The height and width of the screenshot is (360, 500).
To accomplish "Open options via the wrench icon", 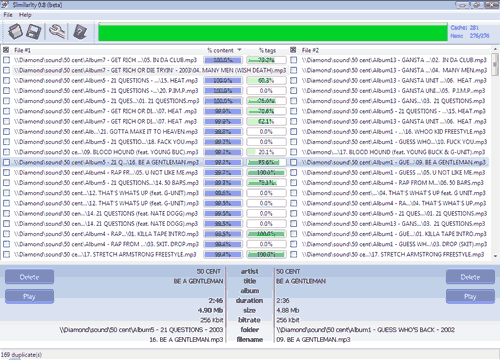I will (57, 31).
